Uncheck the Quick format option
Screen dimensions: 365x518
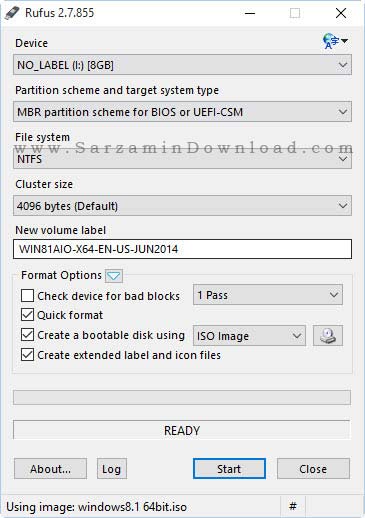(x=27, y=315)
